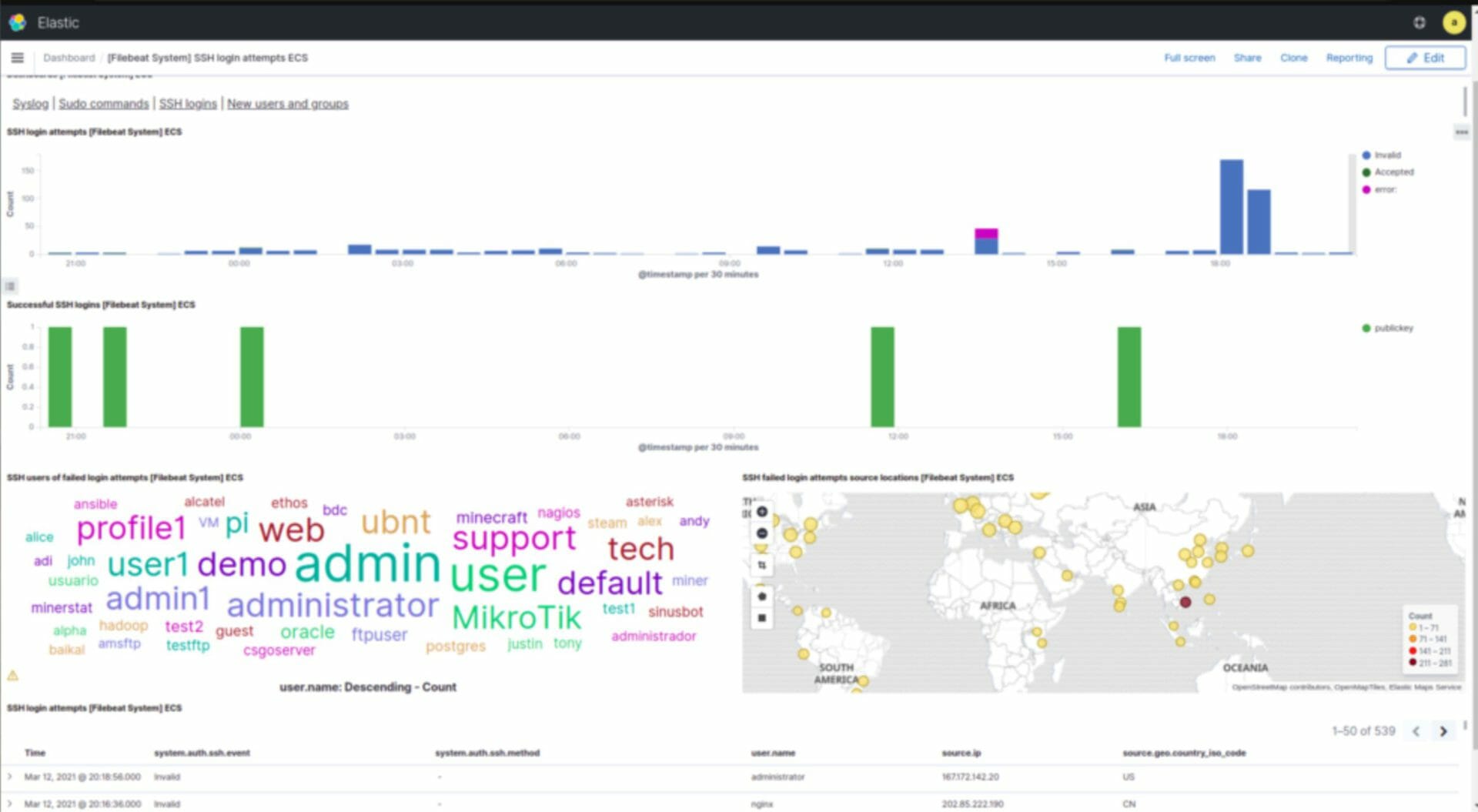Click the Elastic logo in the header
Image resolution: width=1478 pixels, height=812 pixels.
[18, 22]
